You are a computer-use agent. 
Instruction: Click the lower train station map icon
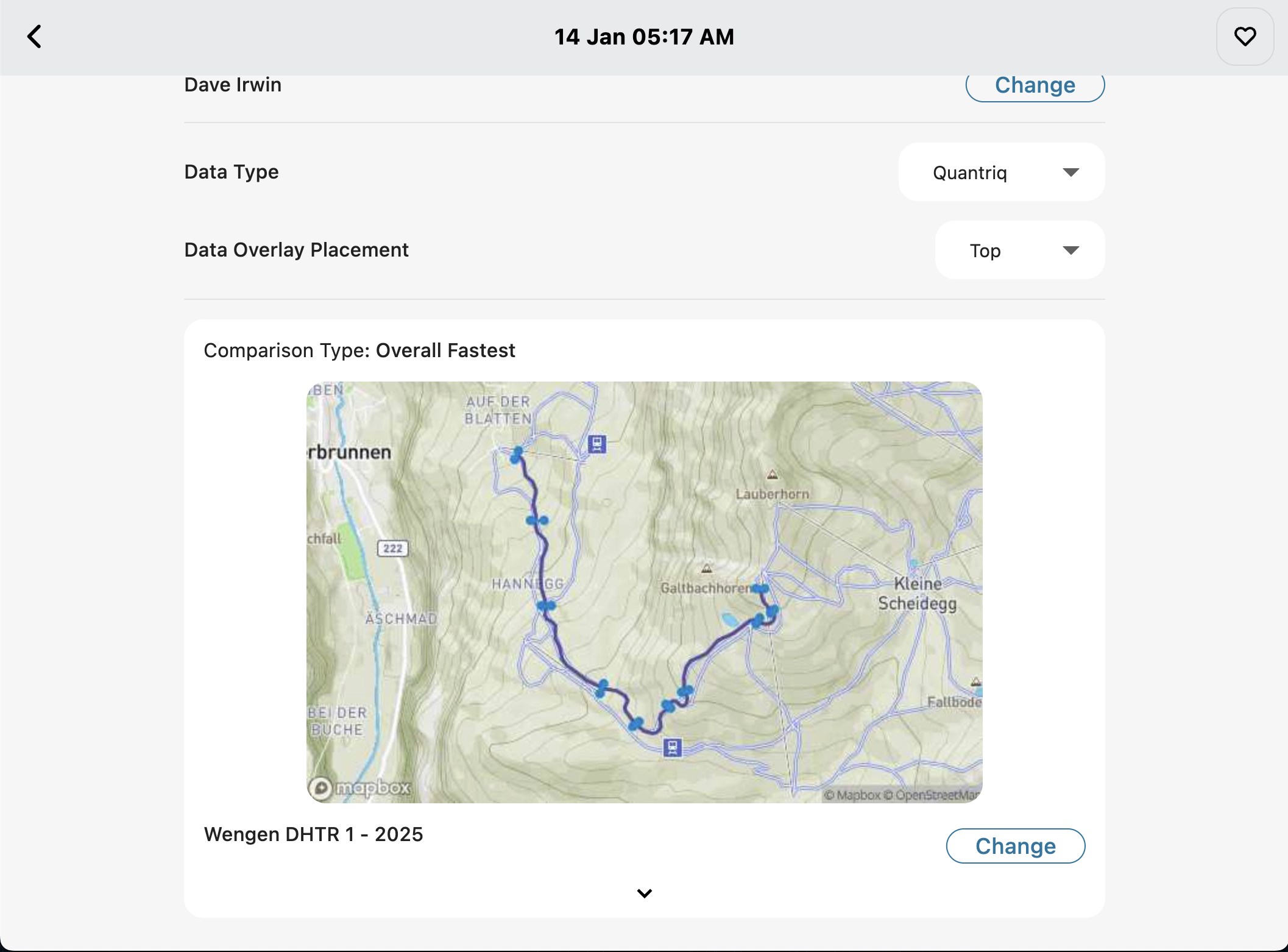coord(672,747)
